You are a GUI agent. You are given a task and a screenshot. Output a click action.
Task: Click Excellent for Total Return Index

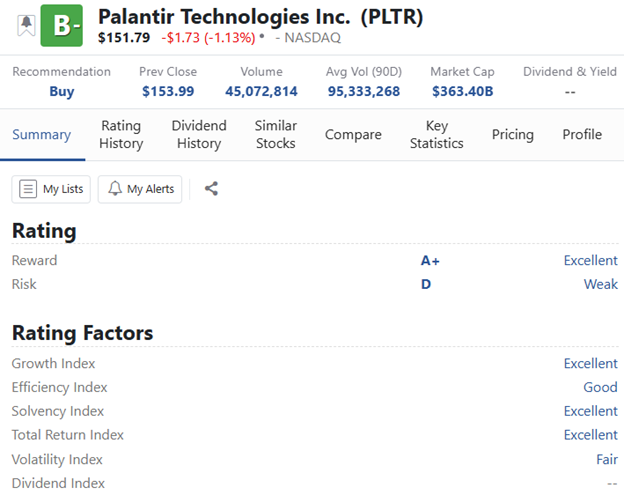(x=591, y=435)
